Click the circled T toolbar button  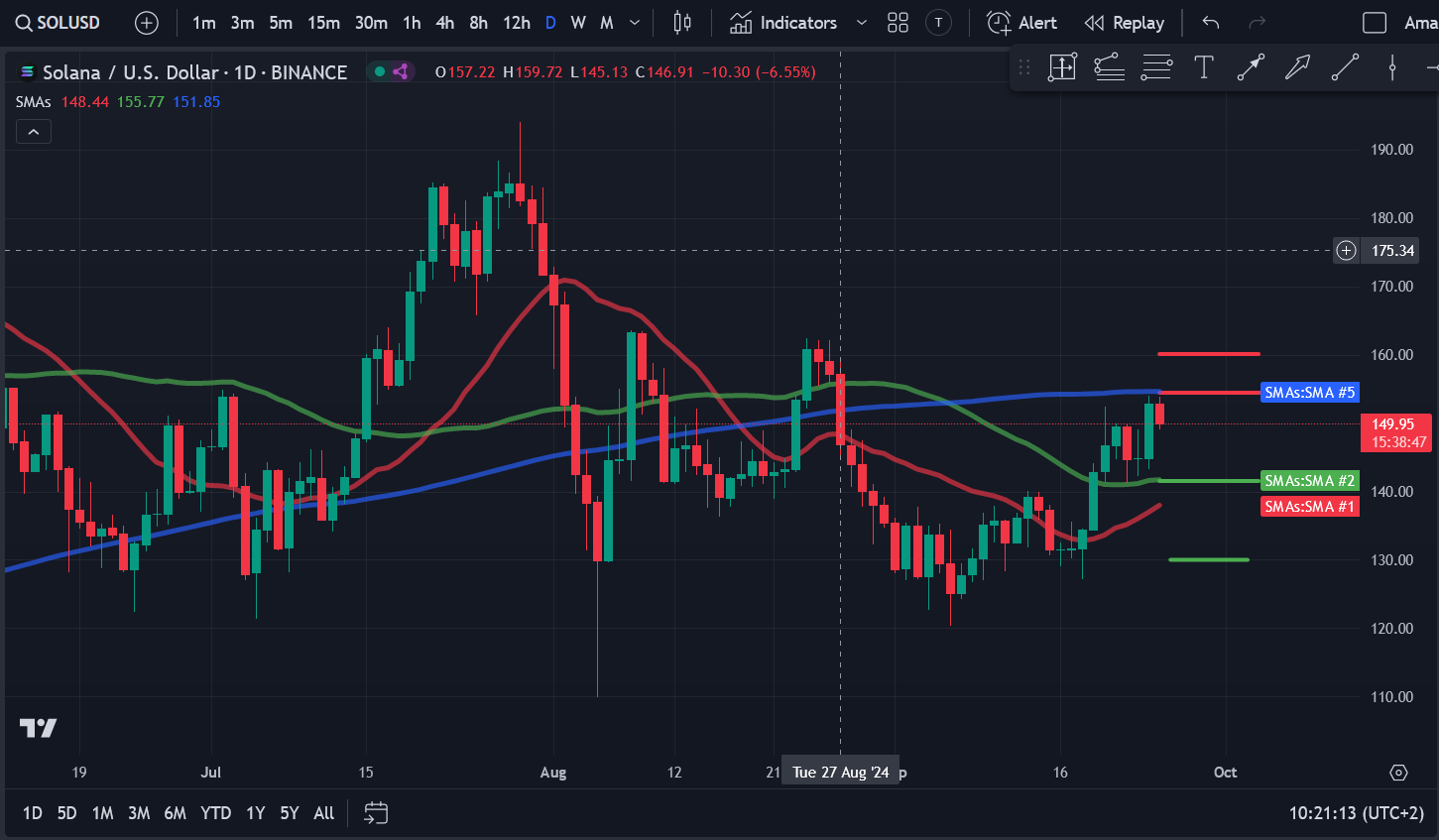tap(938, 23)
